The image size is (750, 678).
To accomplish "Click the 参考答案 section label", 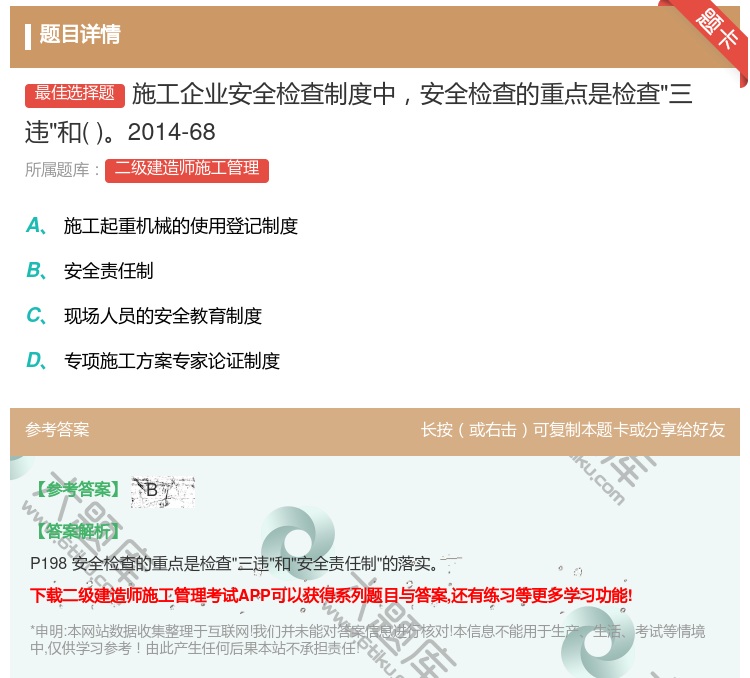I will tap(57, 430).
